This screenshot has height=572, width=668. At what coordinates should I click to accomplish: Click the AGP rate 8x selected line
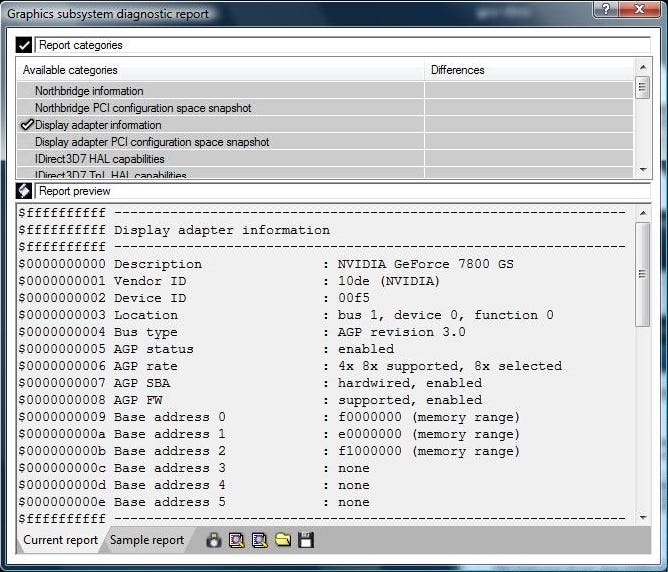pyautogui.click(x=290, y=366)
